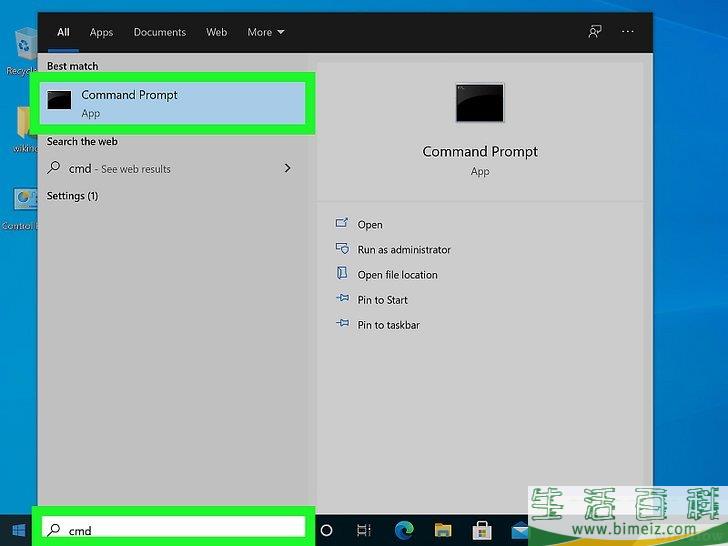Image resolution: width=728 pixels, height=546 pixels.
Task: Open the feedback person icon
Action: [595, 32]
